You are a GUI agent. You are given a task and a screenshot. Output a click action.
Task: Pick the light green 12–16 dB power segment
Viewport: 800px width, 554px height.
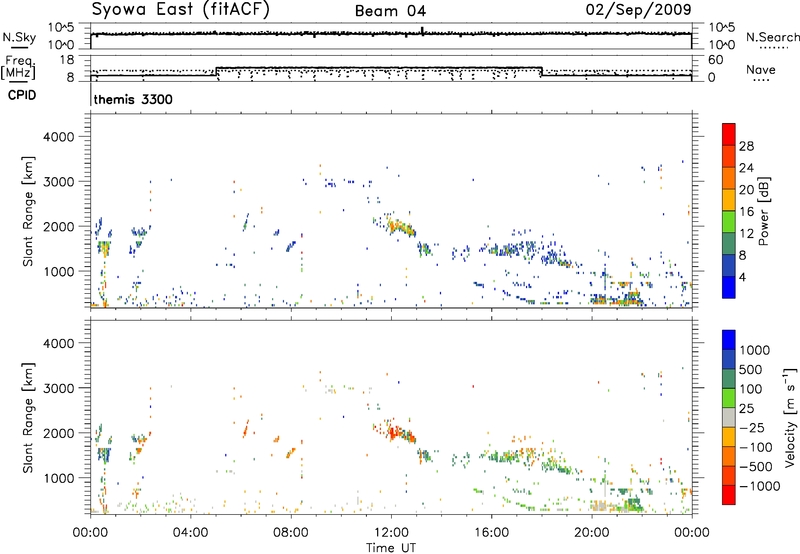729,222
